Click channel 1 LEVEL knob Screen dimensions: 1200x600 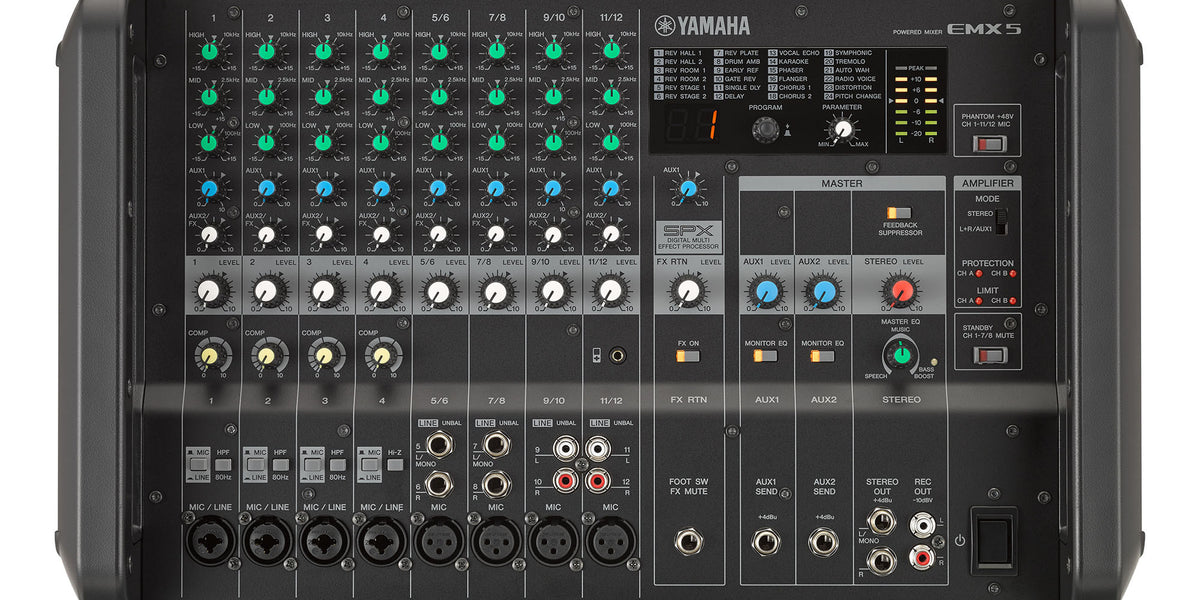pyautogui.click(x=209, y=292)
